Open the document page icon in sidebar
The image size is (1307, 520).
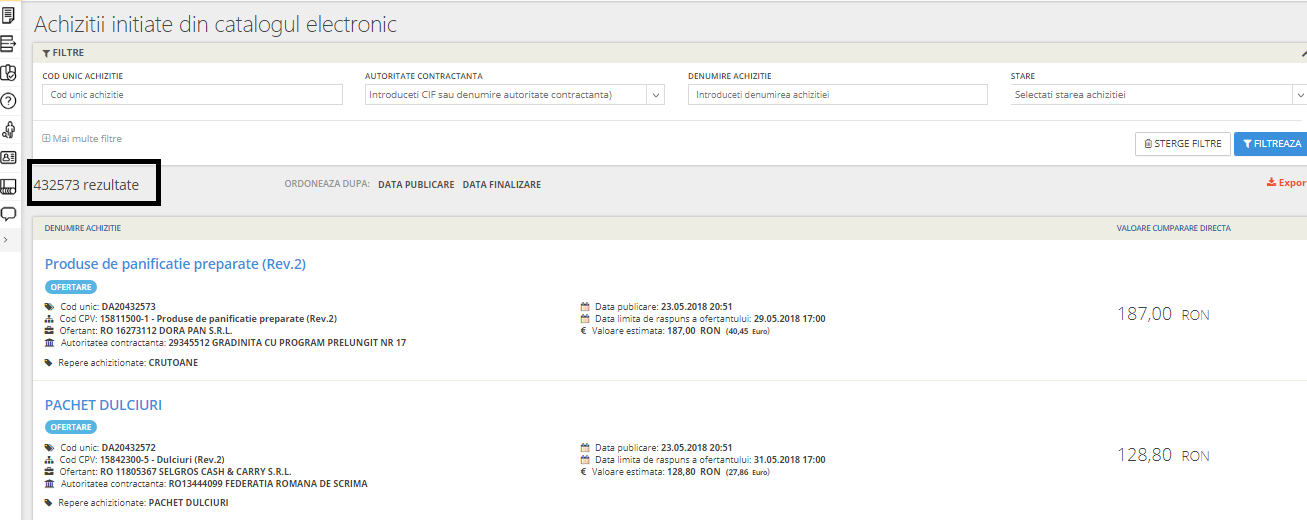(9, 14)
